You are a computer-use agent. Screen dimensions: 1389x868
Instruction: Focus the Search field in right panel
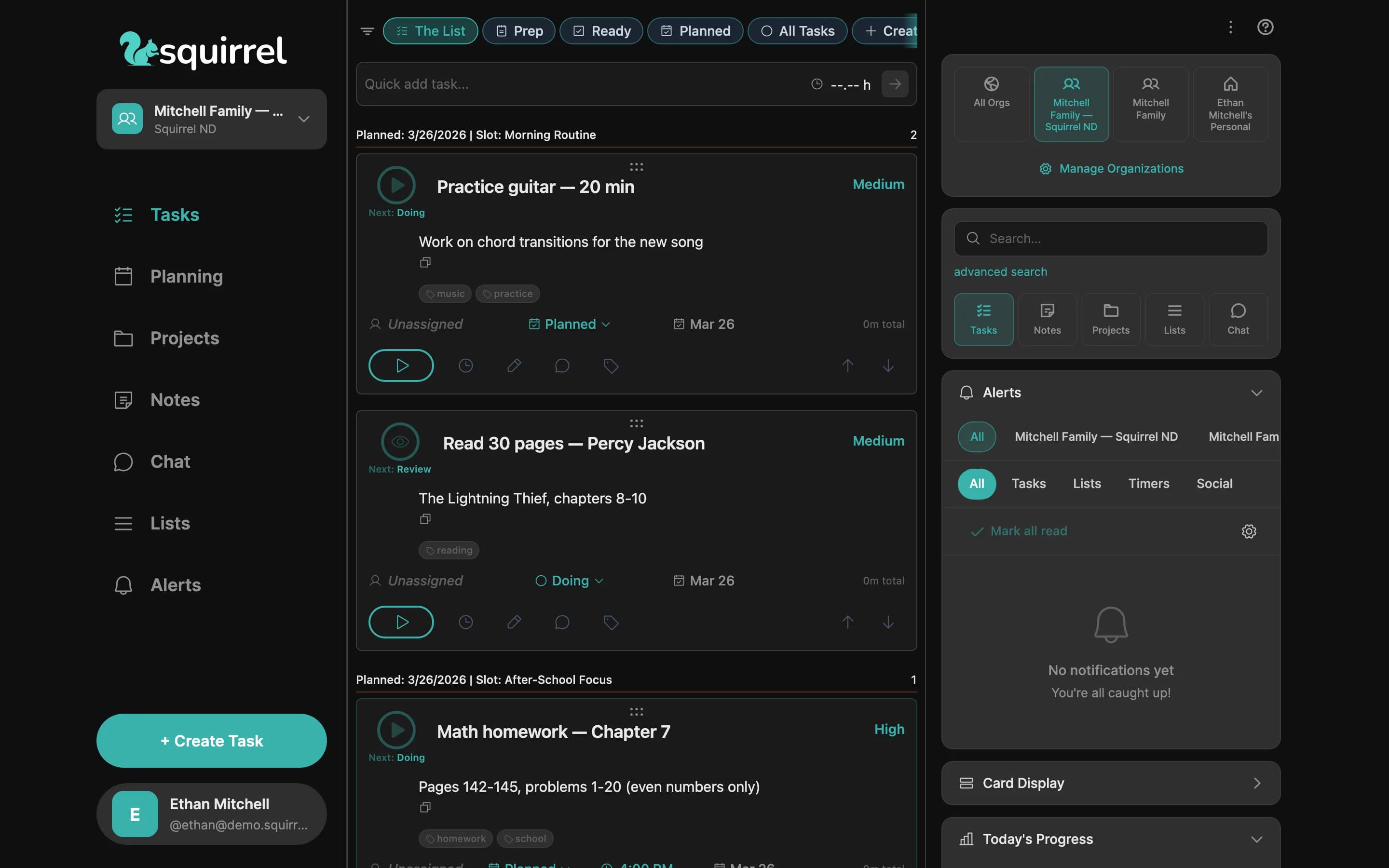[1111, 238]
